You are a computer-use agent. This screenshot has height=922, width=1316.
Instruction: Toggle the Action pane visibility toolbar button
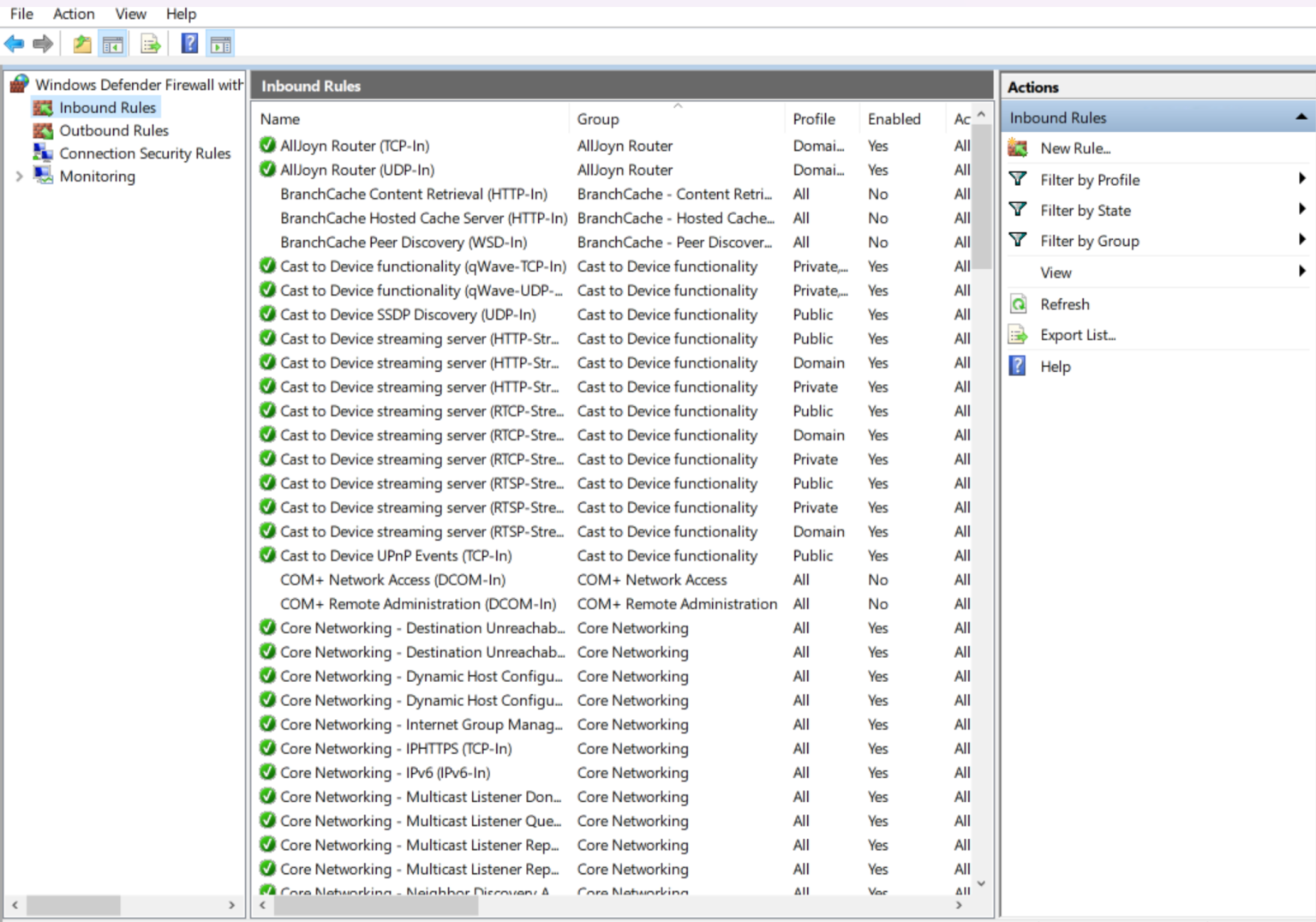[x=220, y=43]
